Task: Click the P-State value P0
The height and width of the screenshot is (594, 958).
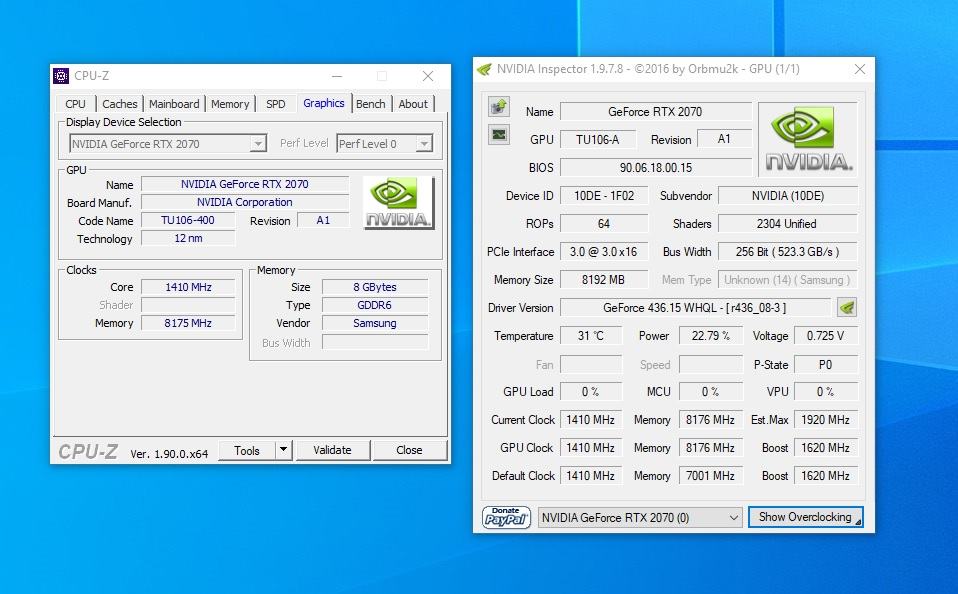Action: pyautogui.click(x=825, y=364)
